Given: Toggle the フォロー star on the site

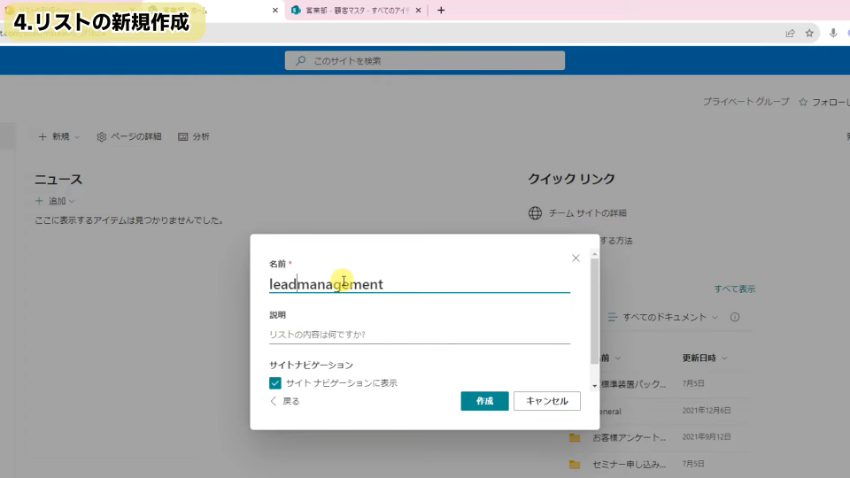Looking at the screenshot, I should click(x=801, y=102).
